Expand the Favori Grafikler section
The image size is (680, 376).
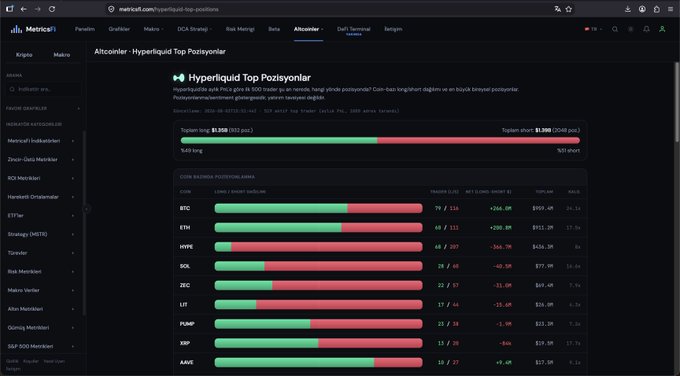click(x=43, y=108)
